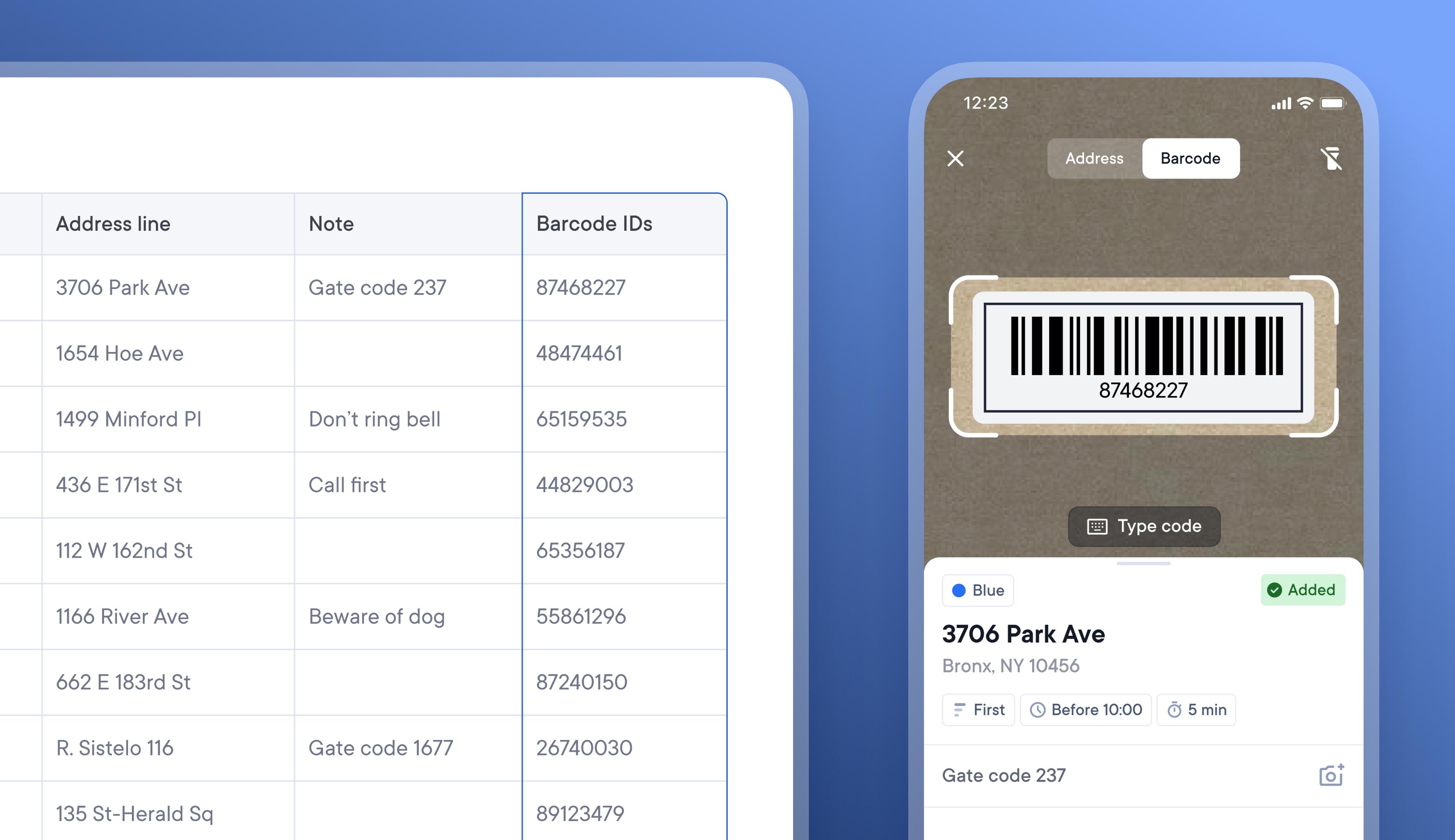The width and height of the screenshot is (1455, 840).
Task: Click the add photo camera icon
Action: [1331, 775]
